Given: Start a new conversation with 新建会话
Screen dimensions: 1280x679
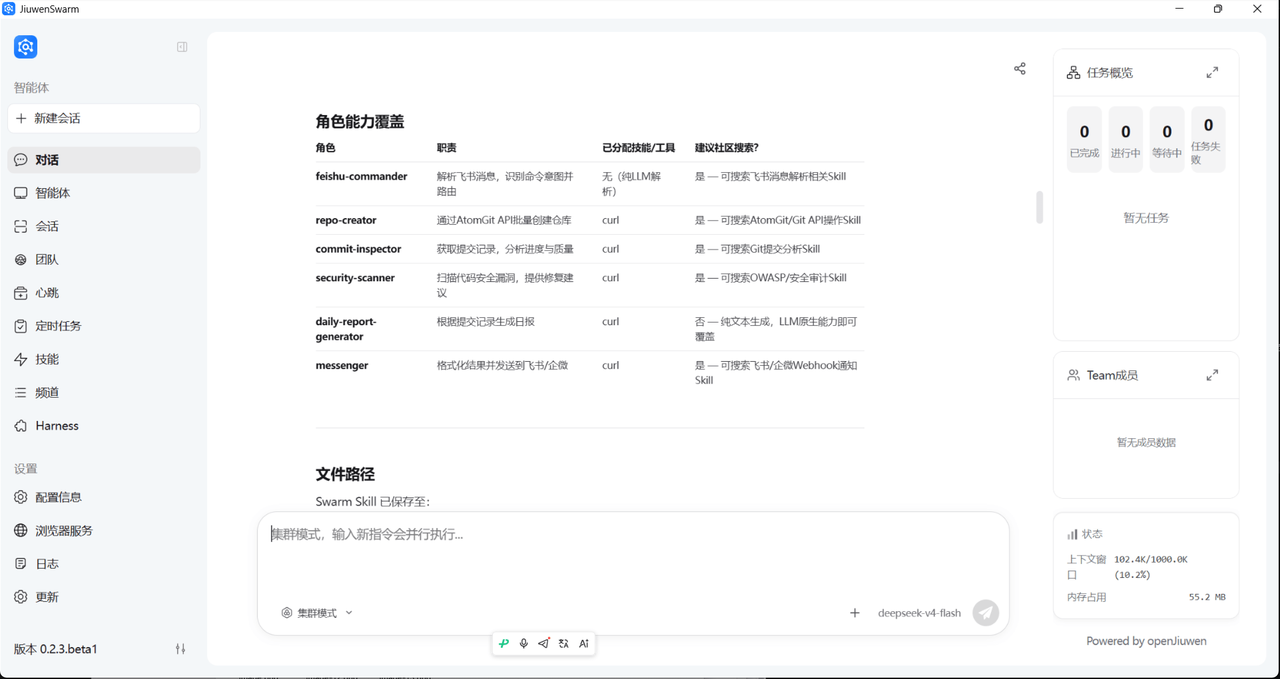Looking at the screenshot, I should (x=104, y=118).
